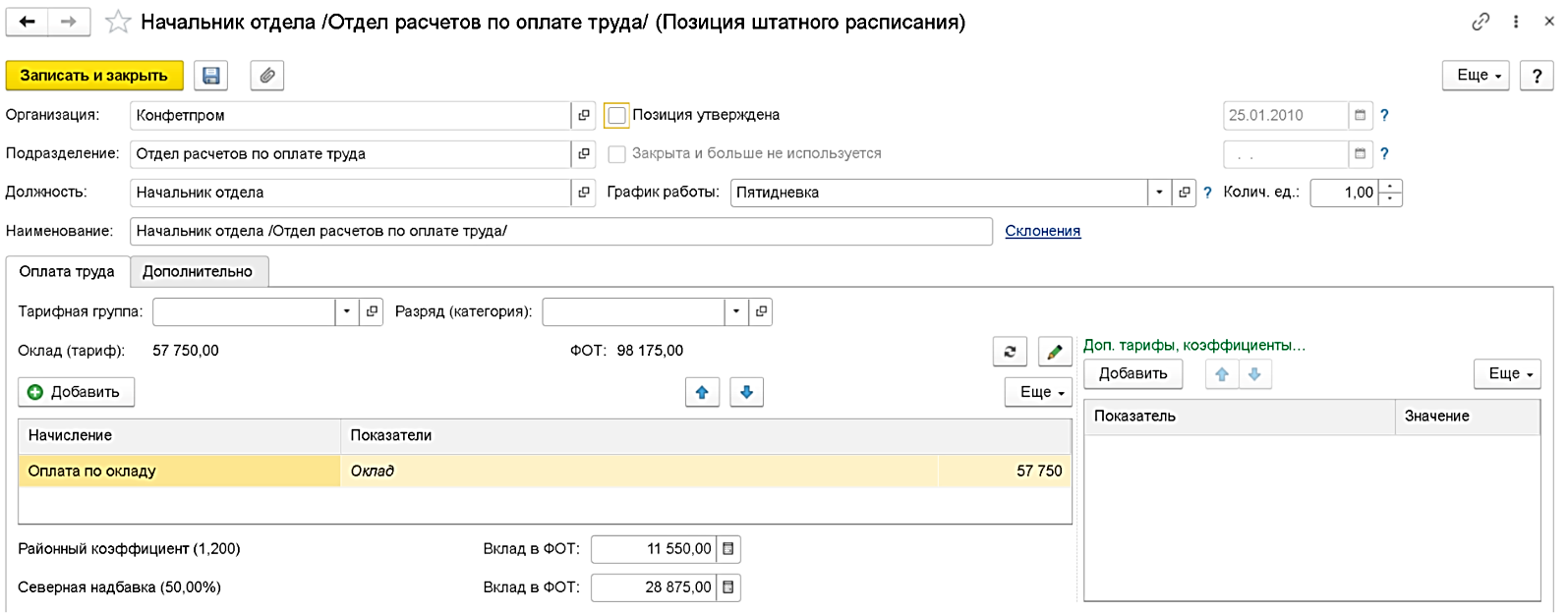Screen dimensions: 1568x613
Task: Open the Должность field record
Action: pyautogui.click(x=584, y=193)
